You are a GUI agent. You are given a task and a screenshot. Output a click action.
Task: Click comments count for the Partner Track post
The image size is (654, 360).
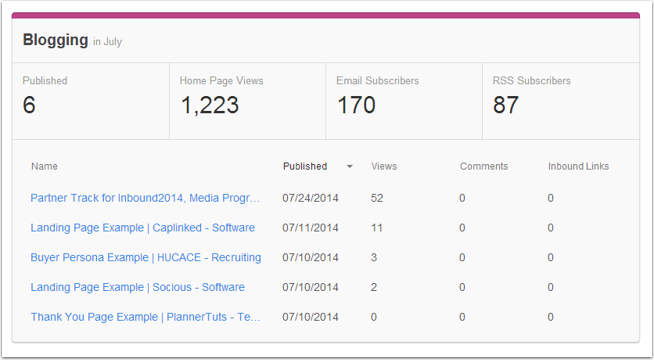462,198
